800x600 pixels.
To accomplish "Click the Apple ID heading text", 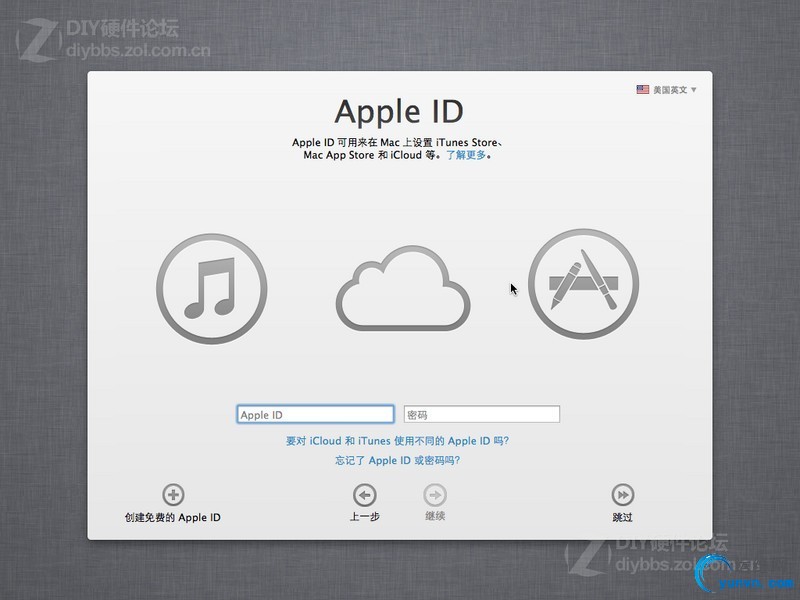I will (x=399, y=111).
